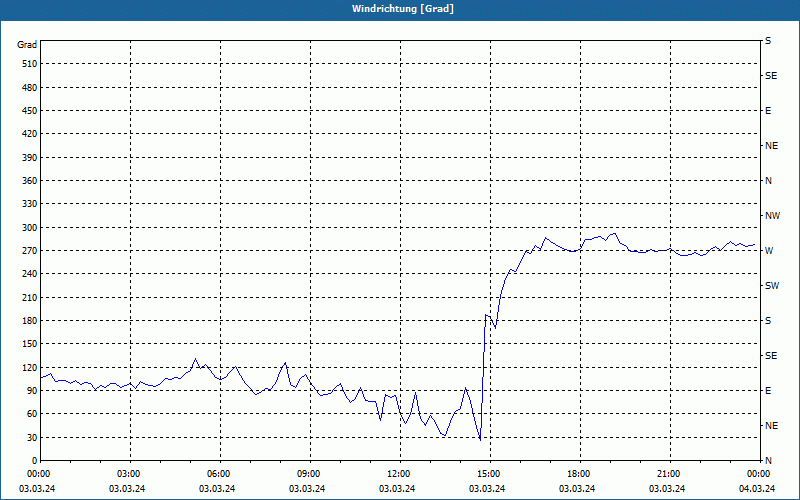Click the 09:00 time axis label
800x500 pixels.
click(x=310, y=473)
